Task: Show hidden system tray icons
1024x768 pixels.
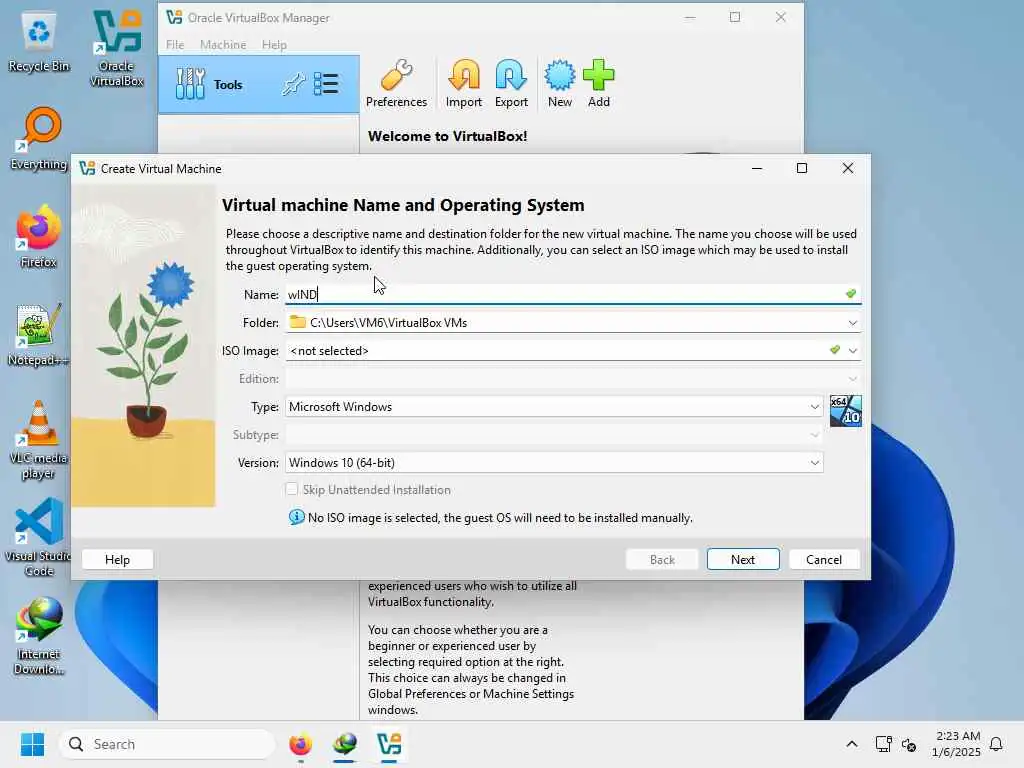Action: (852, 744)
